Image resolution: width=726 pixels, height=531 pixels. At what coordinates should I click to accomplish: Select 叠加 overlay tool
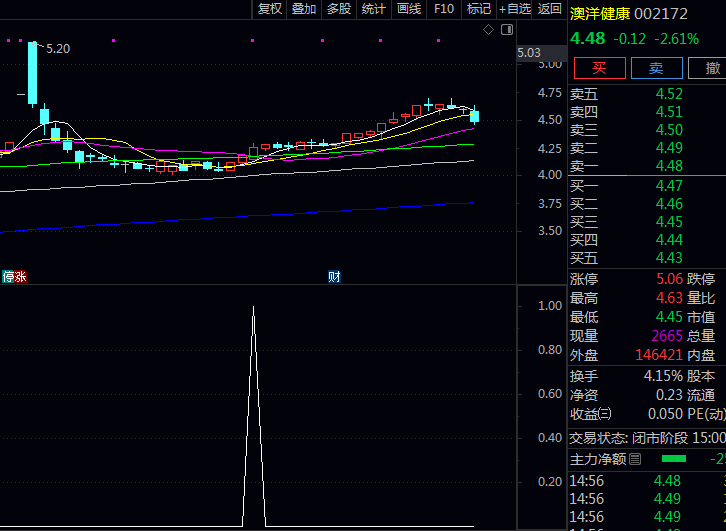304,9
